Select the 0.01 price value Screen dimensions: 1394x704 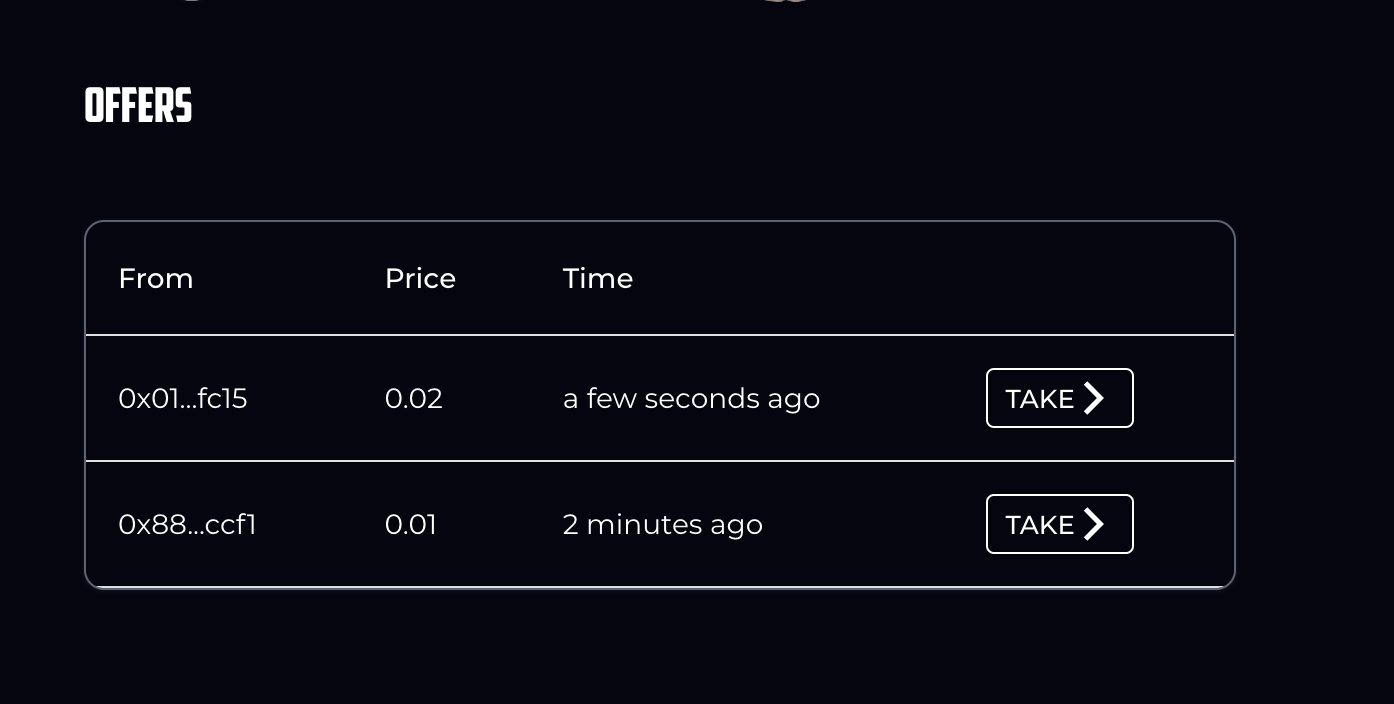tap(410, 525)
